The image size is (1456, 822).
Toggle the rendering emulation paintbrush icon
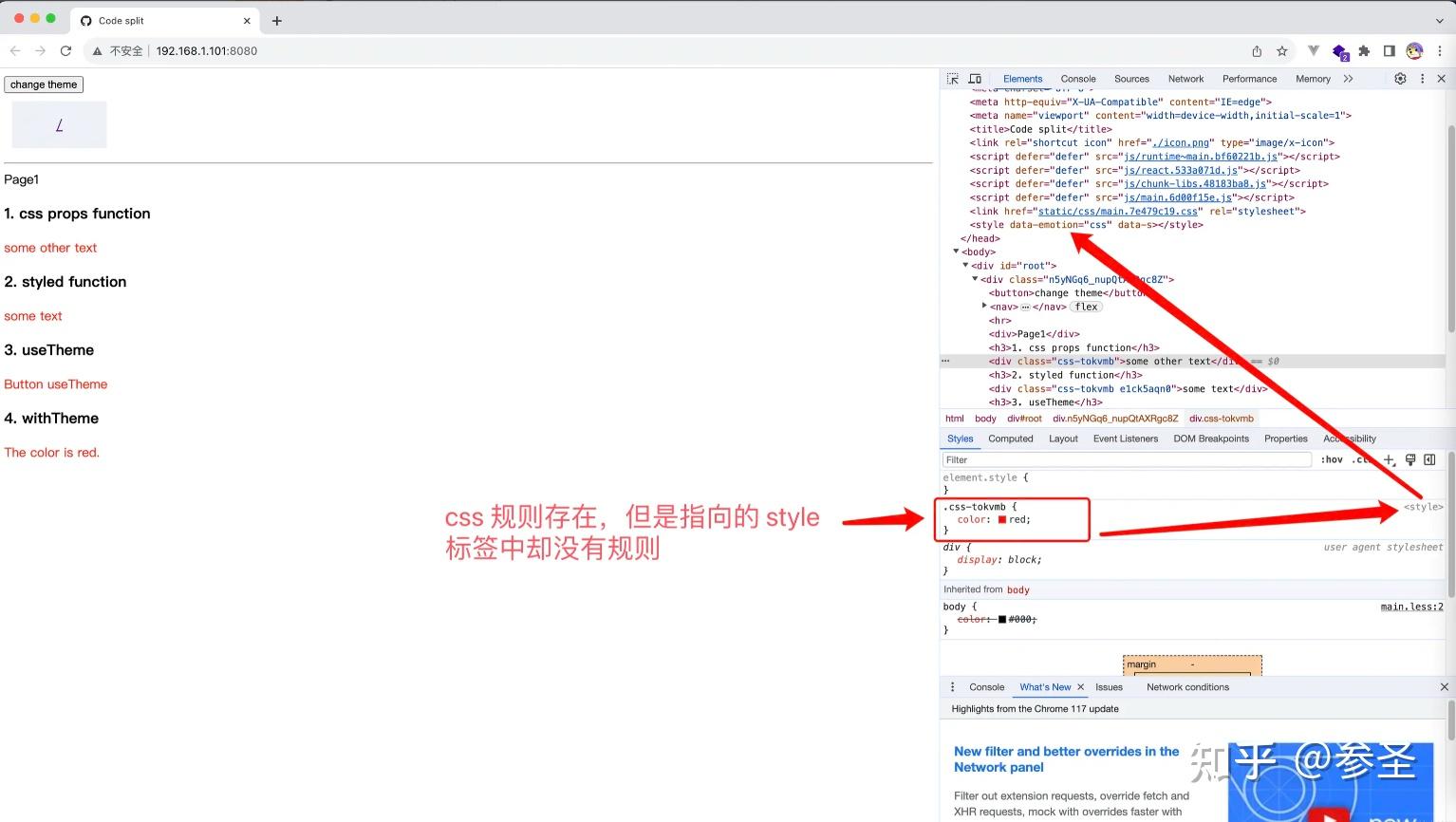[x=1410, y=459]
